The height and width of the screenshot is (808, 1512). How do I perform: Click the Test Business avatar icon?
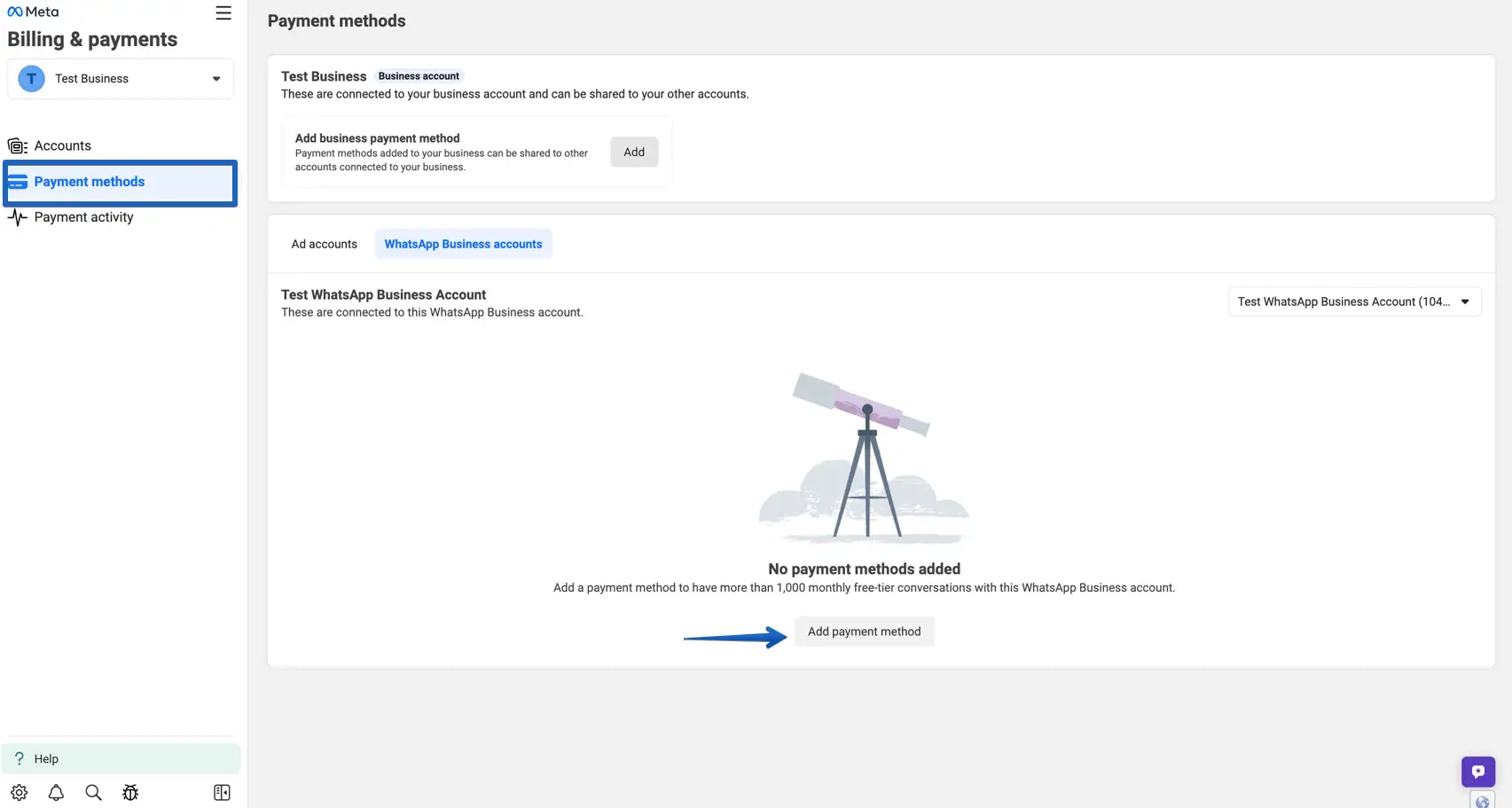32,79
